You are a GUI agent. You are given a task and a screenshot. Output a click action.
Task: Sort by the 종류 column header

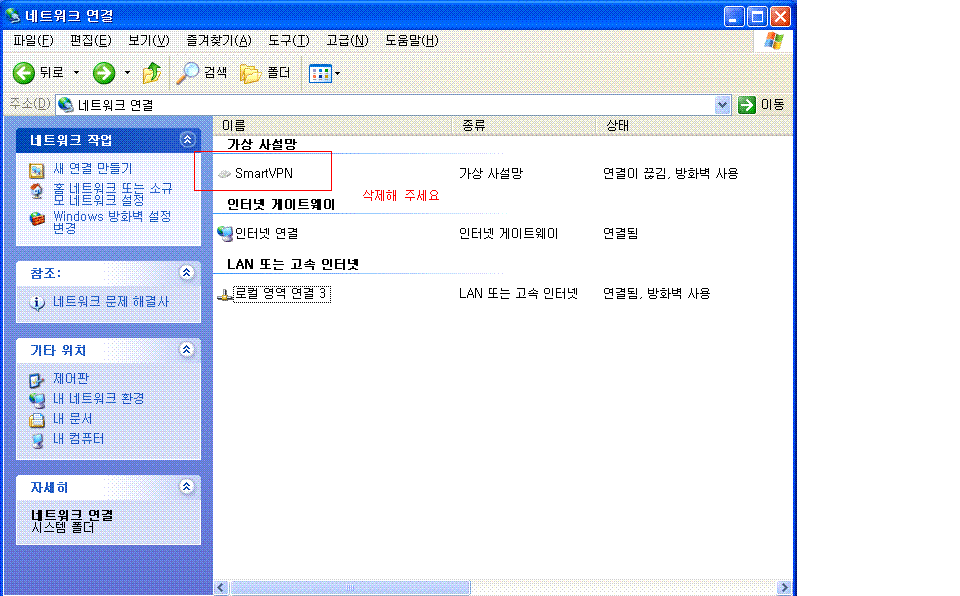524,126
